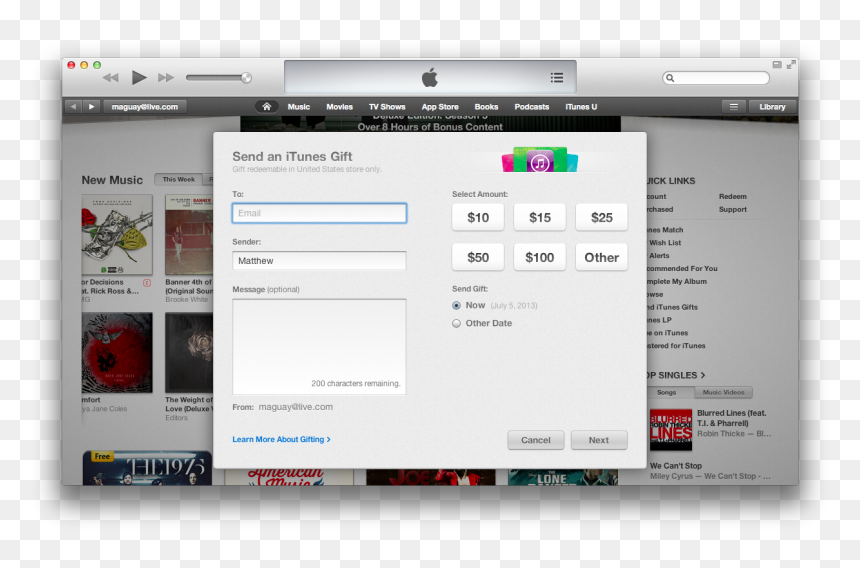Open the Up Next list icon
Viewport: 860px width, 568px height.
click(x=557, y=78)
